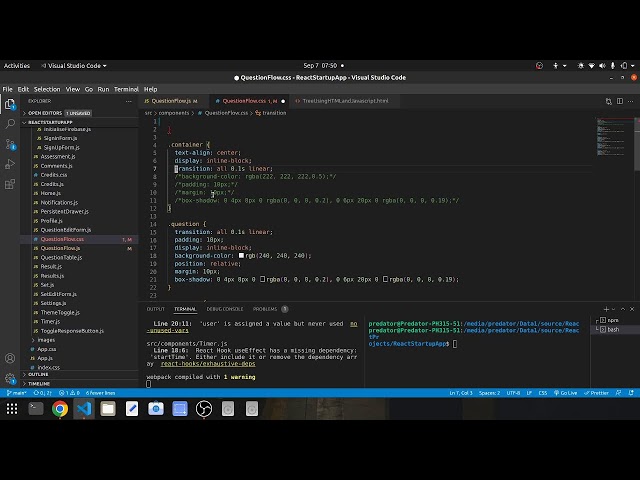Viewport: 640px width, 480px height.
Task: Click the UTF-8 encoding indicator
Action: [x=513, y=393]
